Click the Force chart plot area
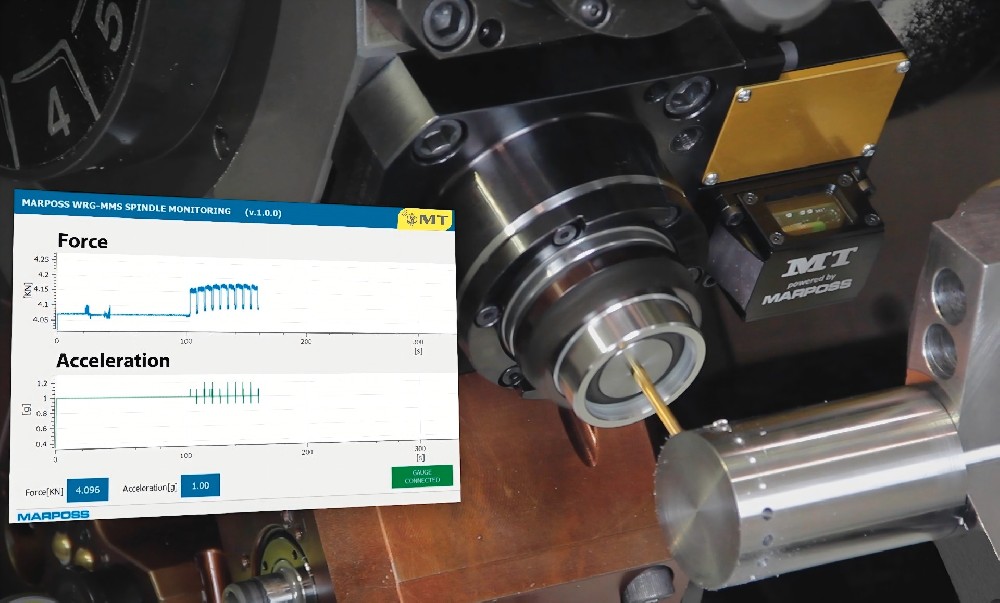Image resolution: width=1000 pixels, height=603 pixels. click(x=255, y=291)
